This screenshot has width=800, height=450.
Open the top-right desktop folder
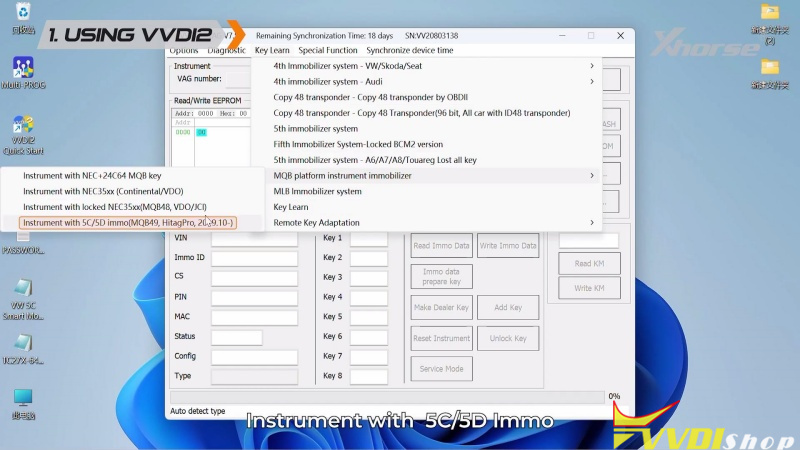click(x=769, y=15)
